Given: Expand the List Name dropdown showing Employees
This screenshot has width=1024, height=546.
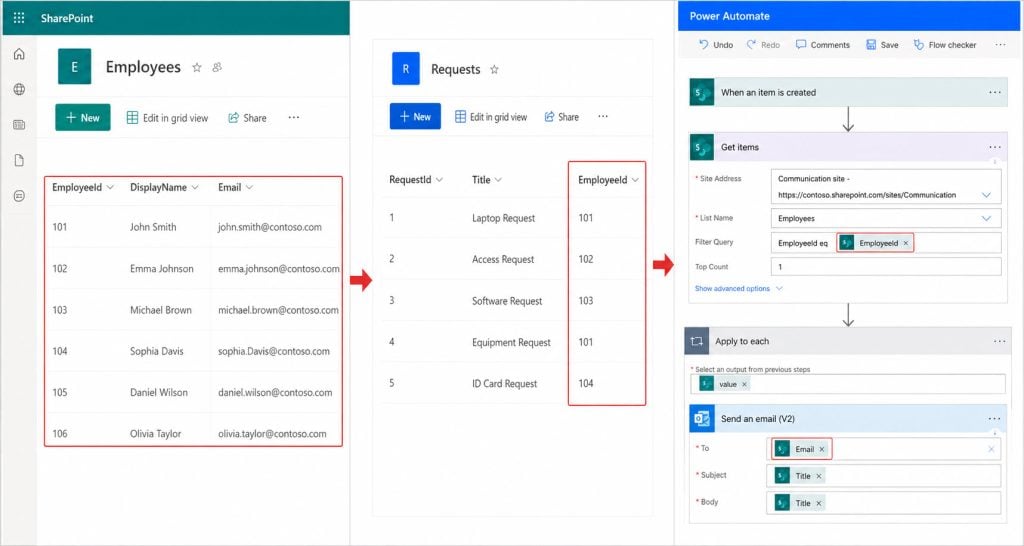Looking at the screenshot, I should 986,218.
